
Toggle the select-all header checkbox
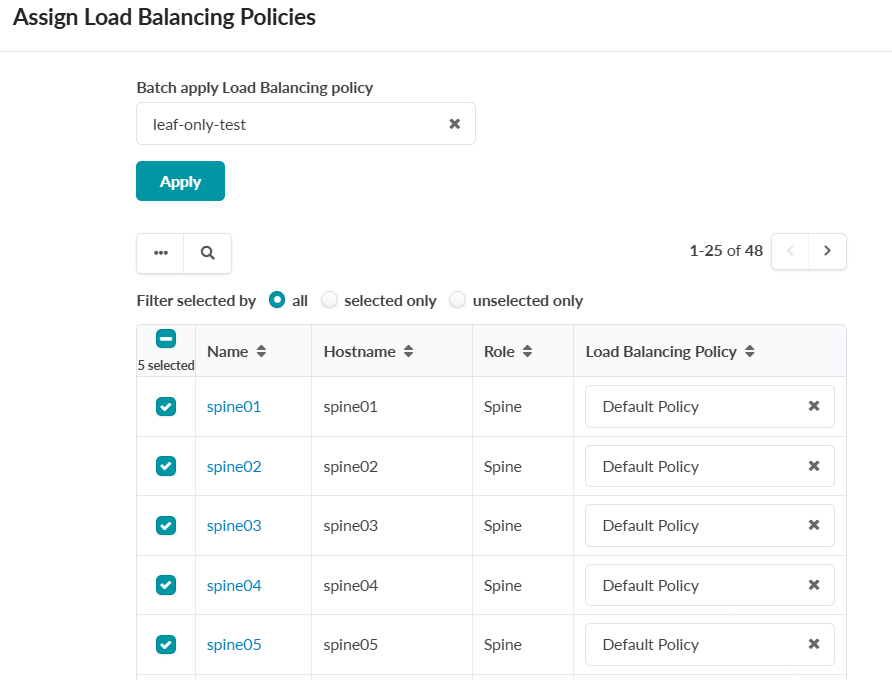click(166, 339)
